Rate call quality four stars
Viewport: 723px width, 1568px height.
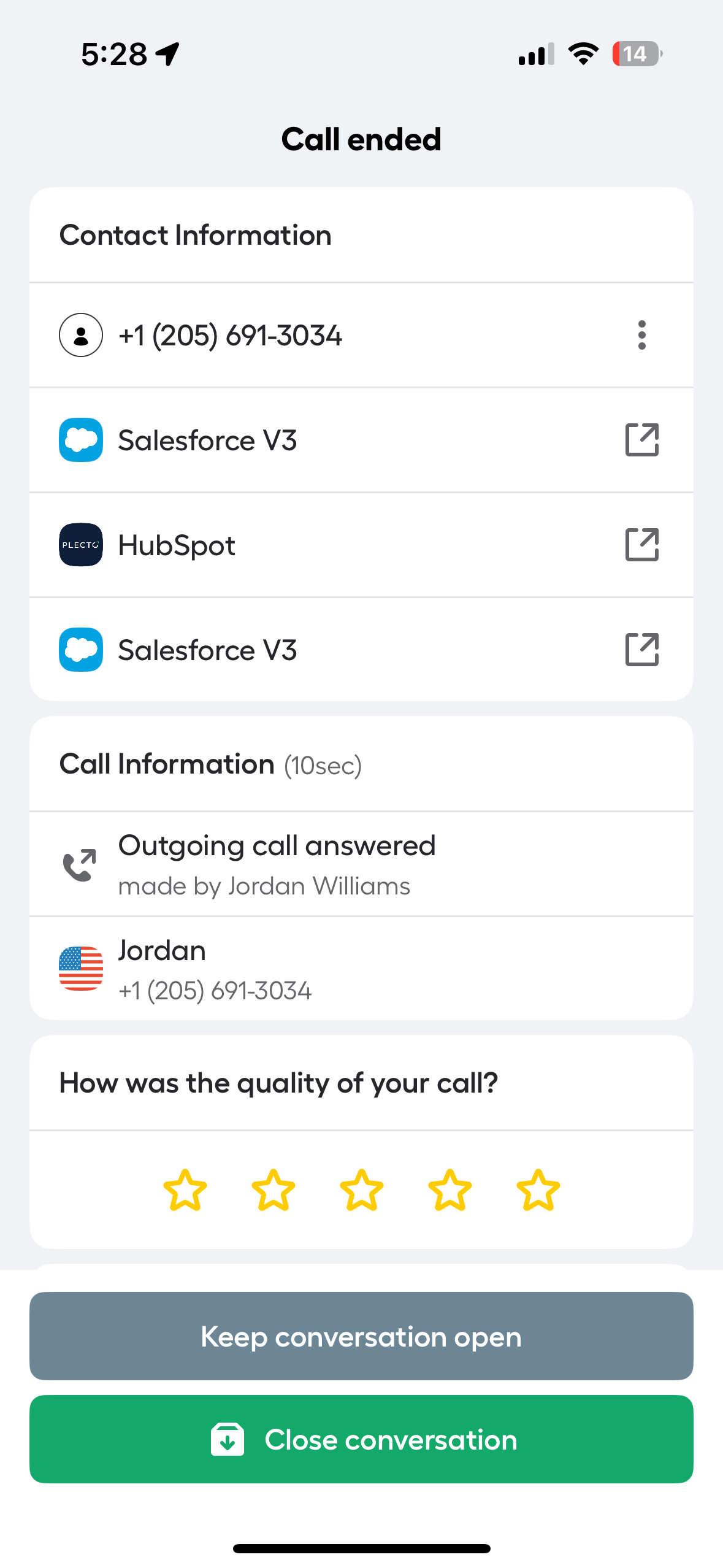pos(449,1190)
